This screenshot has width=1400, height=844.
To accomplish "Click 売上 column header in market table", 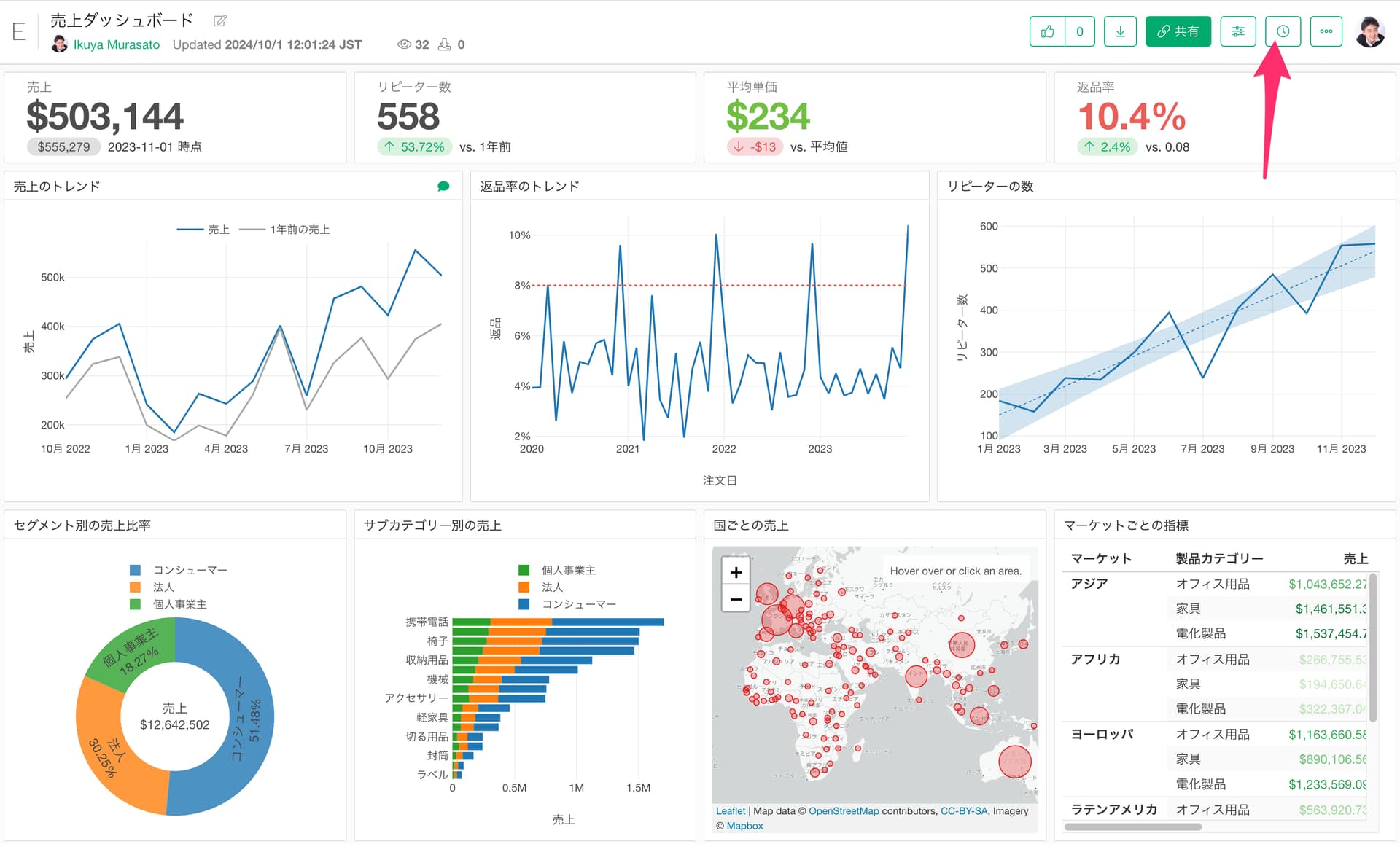I will 1356,558.
